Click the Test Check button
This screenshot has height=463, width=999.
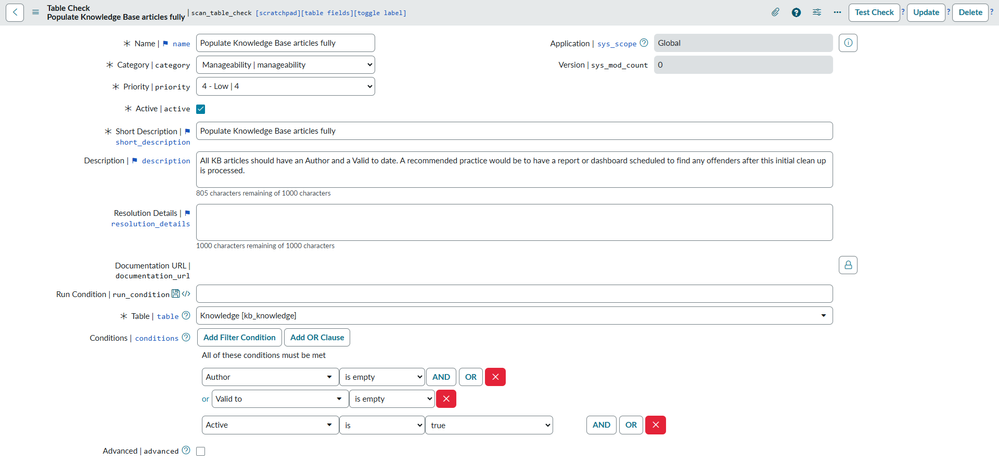[874, 12]
